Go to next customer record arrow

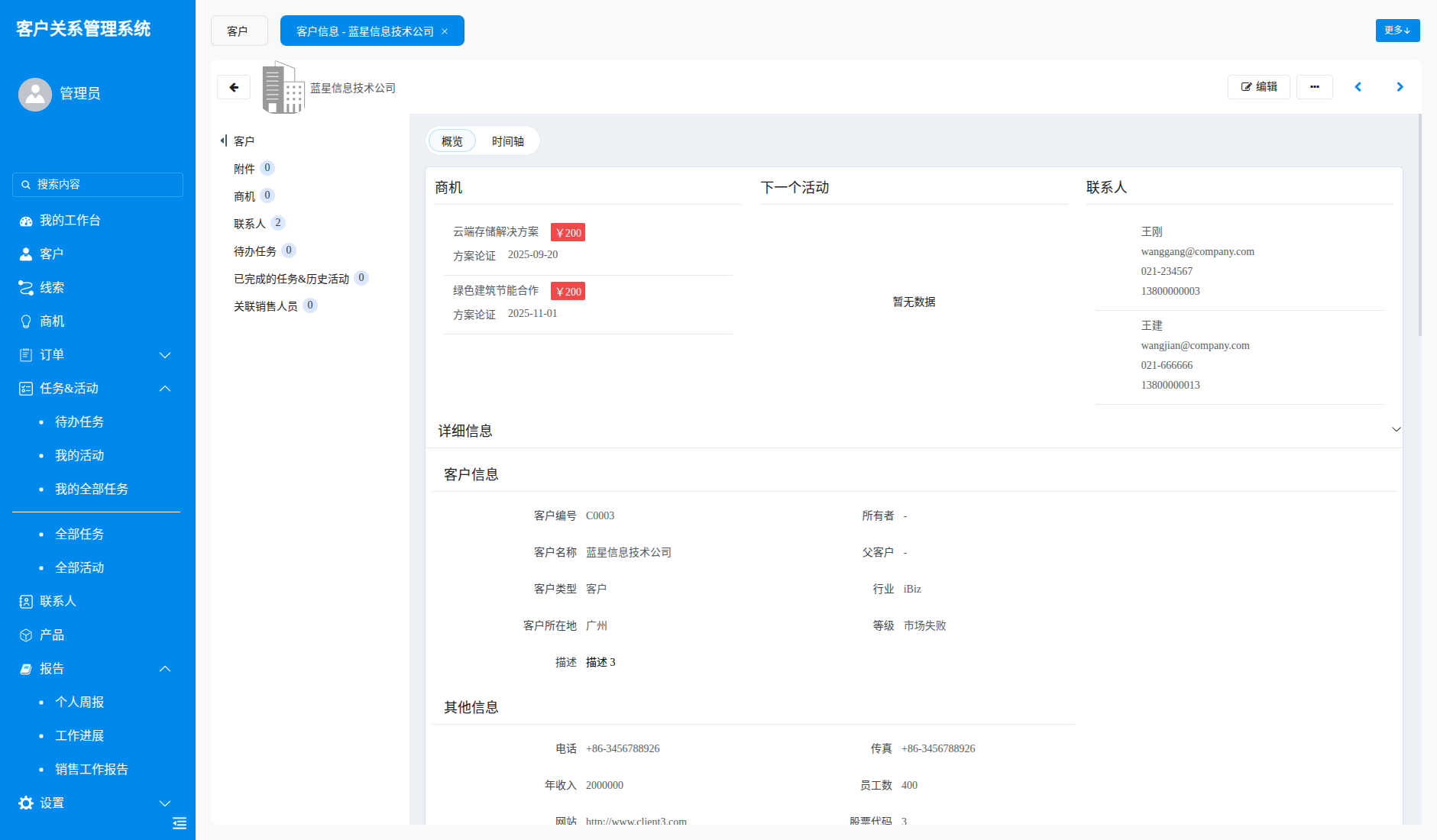click(1400, 87)
